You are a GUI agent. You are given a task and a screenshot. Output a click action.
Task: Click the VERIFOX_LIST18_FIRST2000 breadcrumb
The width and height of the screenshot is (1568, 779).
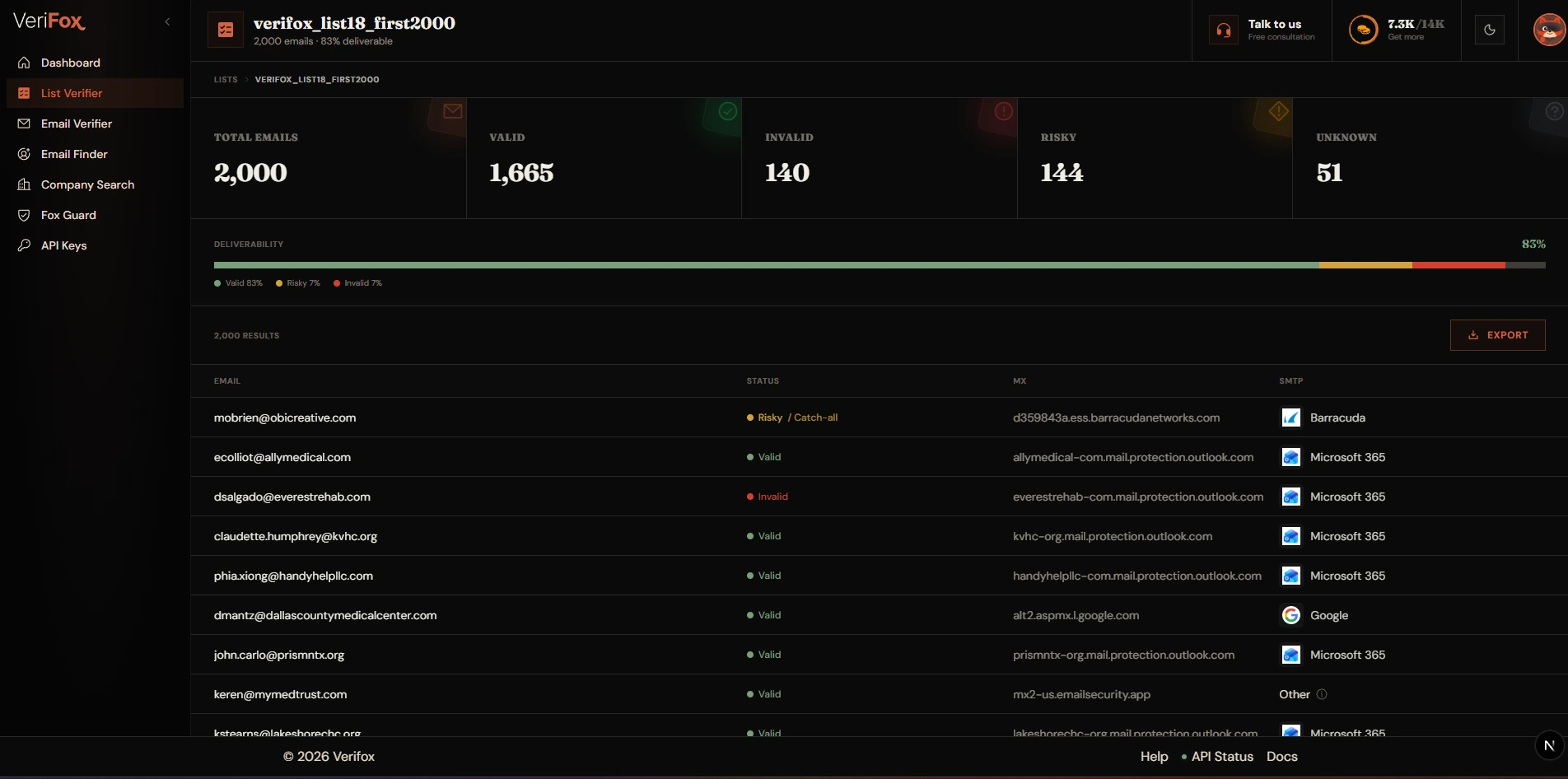tap(317, 80)
